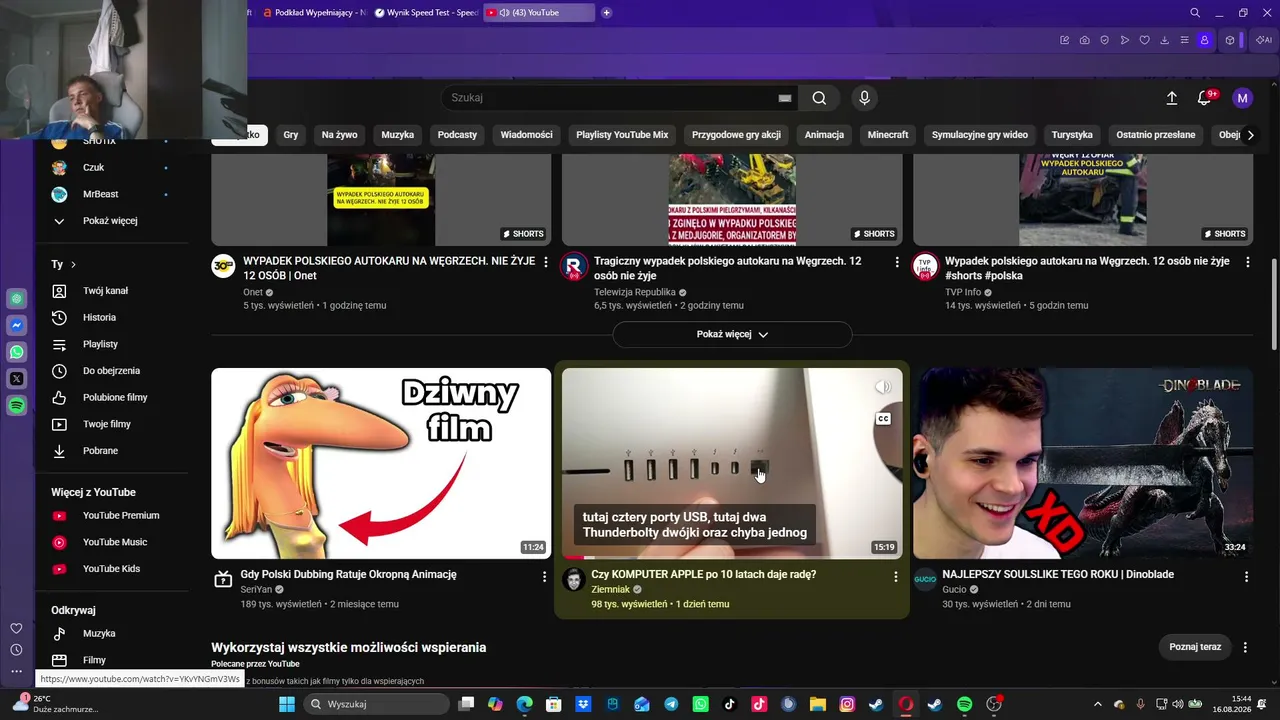Screen dimensions: 1280x720
Task: Toggle captions on the Apple video preview
Action: pos(883,419)
